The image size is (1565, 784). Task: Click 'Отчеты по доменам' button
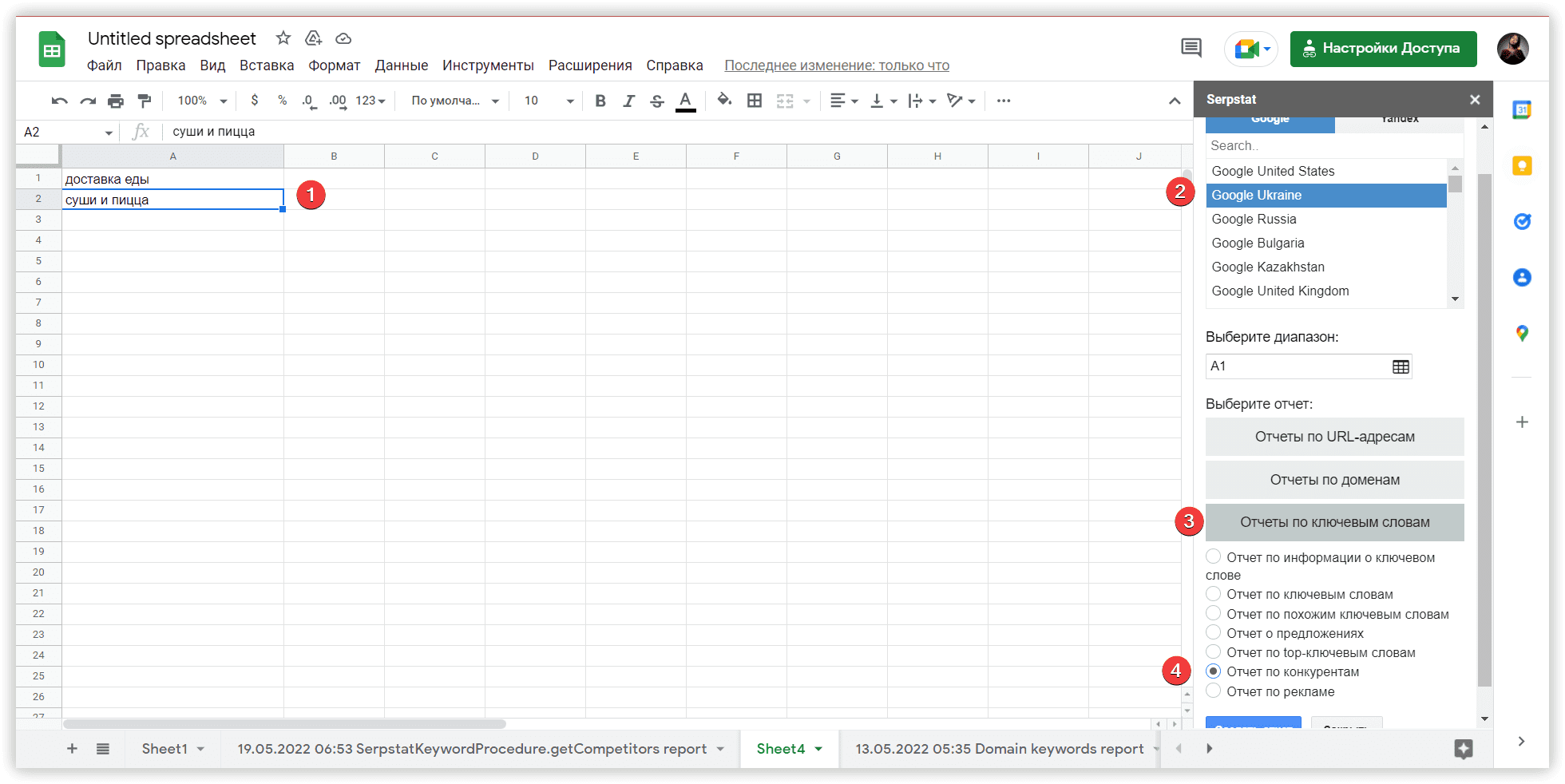1334,480
